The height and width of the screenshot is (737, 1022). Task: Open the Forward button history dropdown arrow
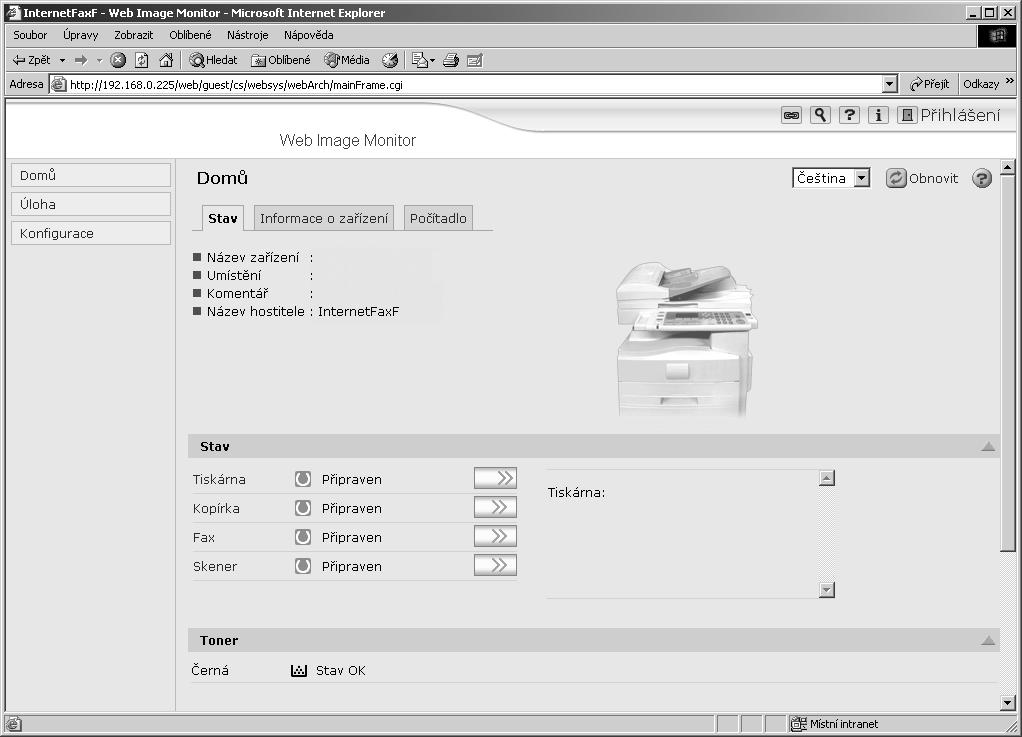click(x=99, y=61)
